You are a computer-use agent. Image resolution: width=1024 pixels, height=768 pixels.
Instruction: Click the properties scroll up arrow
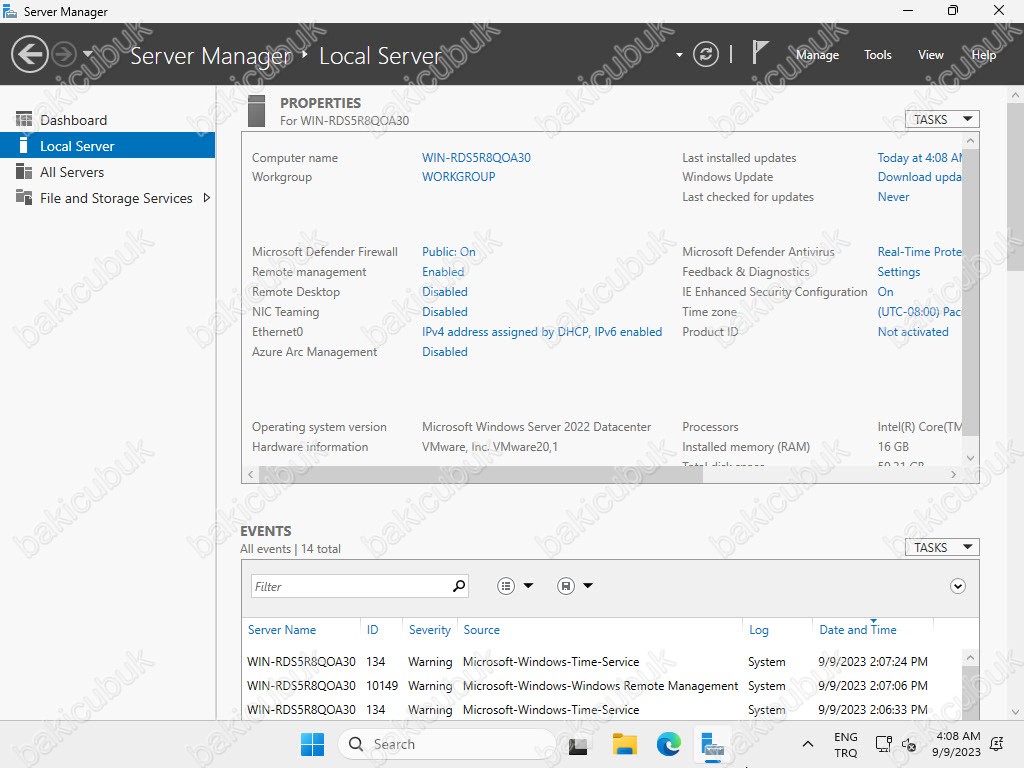click(x=970, y=140)
